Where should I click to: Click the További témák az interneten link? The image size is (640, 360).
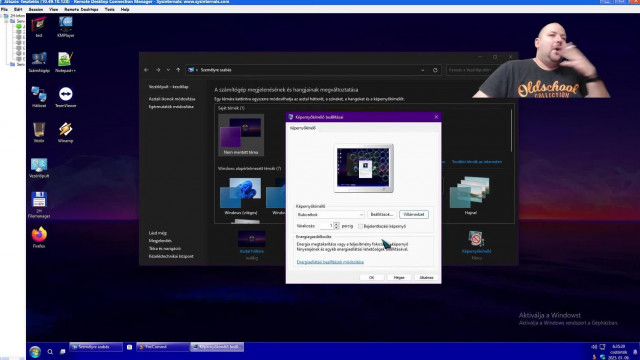[477, 162]
